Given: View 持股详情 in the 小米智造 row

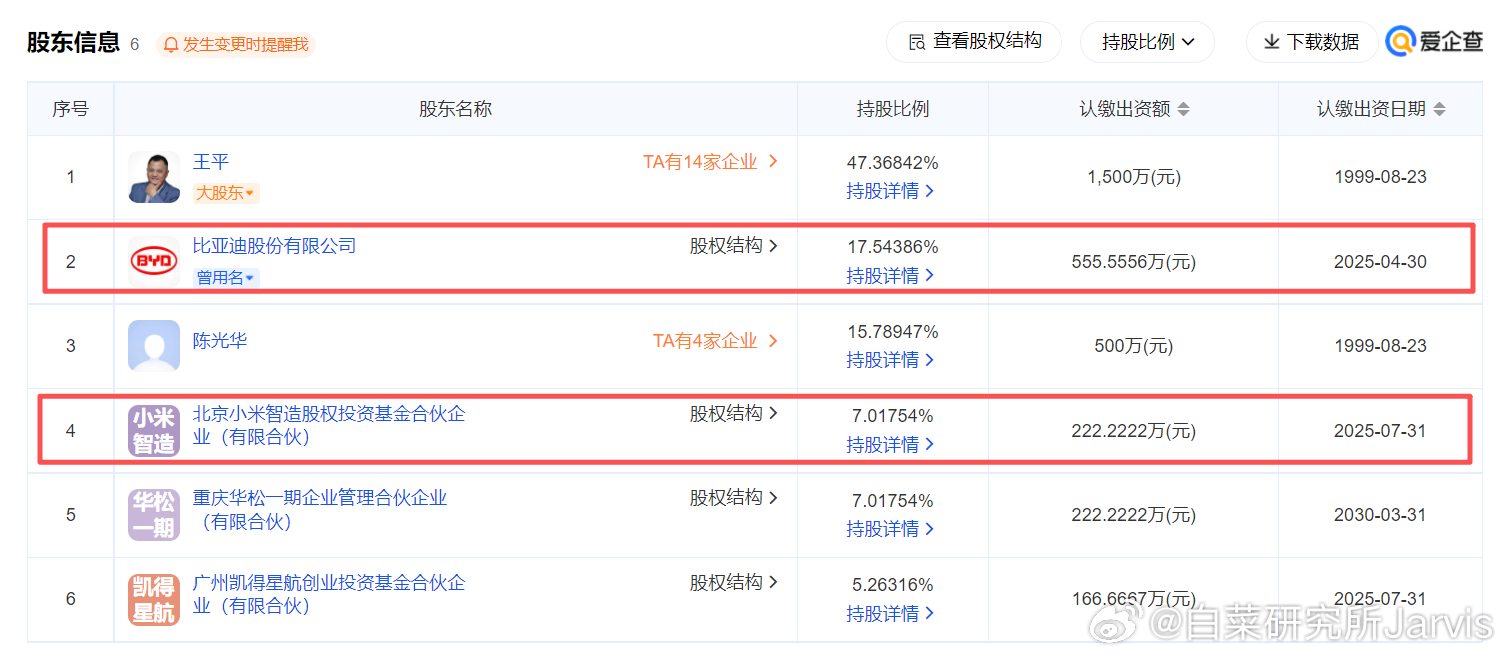Looking at the screenshot, I should pos(891,445).
